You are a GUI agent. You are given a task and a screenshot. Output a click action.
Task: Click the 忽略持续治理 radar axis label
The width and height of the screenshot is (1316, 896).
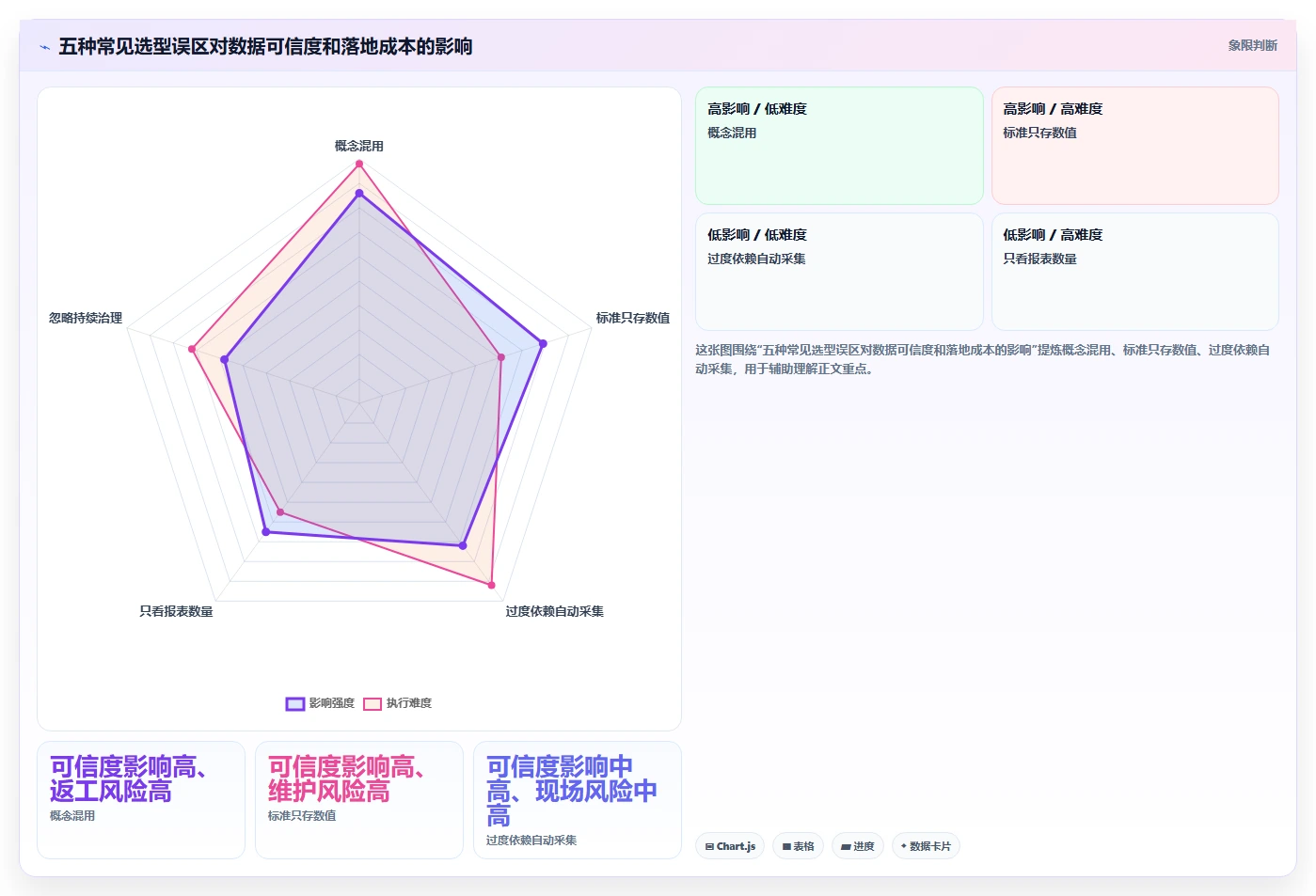click(x=86, y=318)
